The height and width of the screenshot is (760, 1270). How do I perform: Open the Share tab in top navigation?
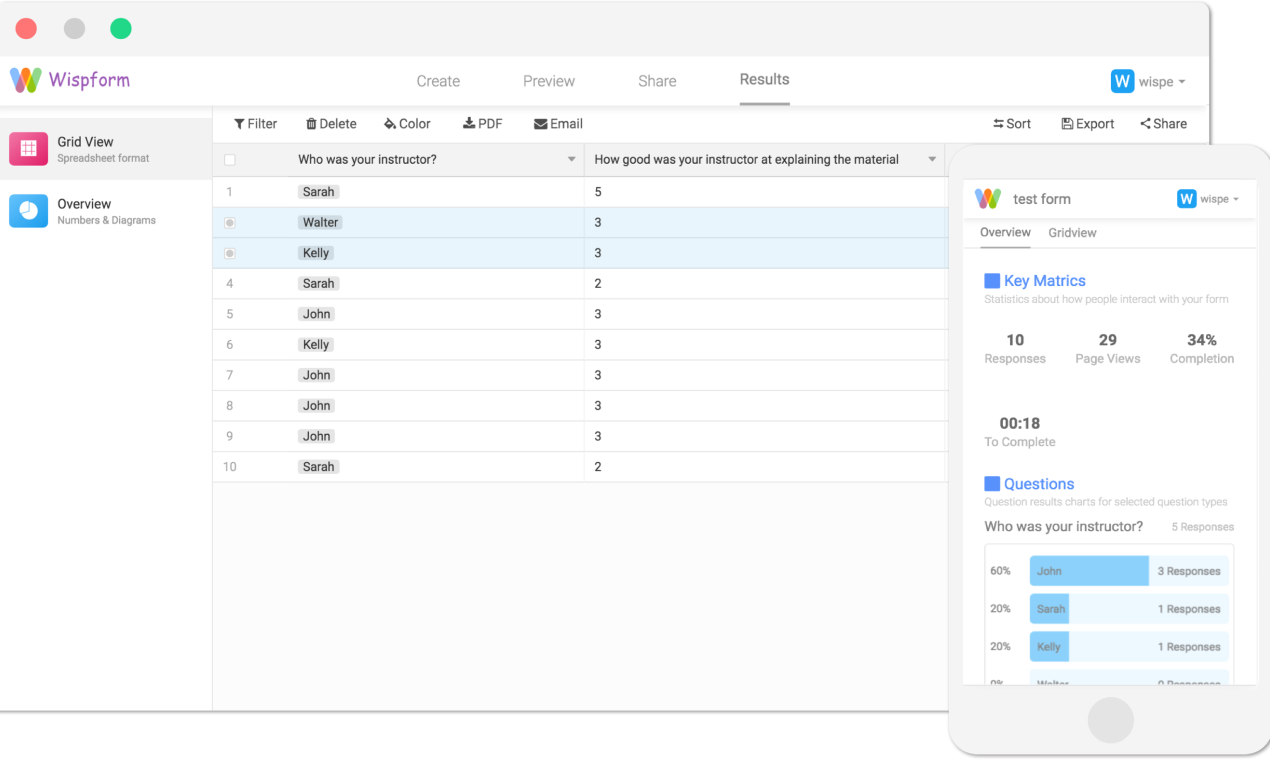tap(657, 81)
